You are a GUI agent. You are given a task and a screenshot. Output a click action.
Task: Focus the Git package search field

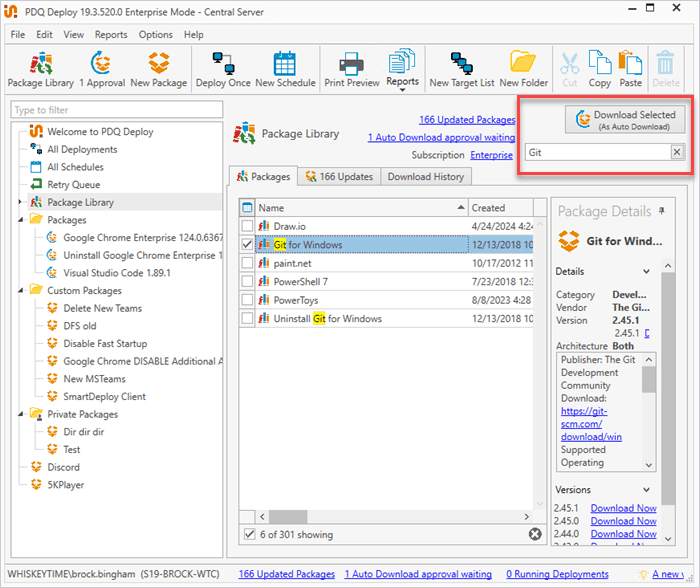tap(598, 152)
